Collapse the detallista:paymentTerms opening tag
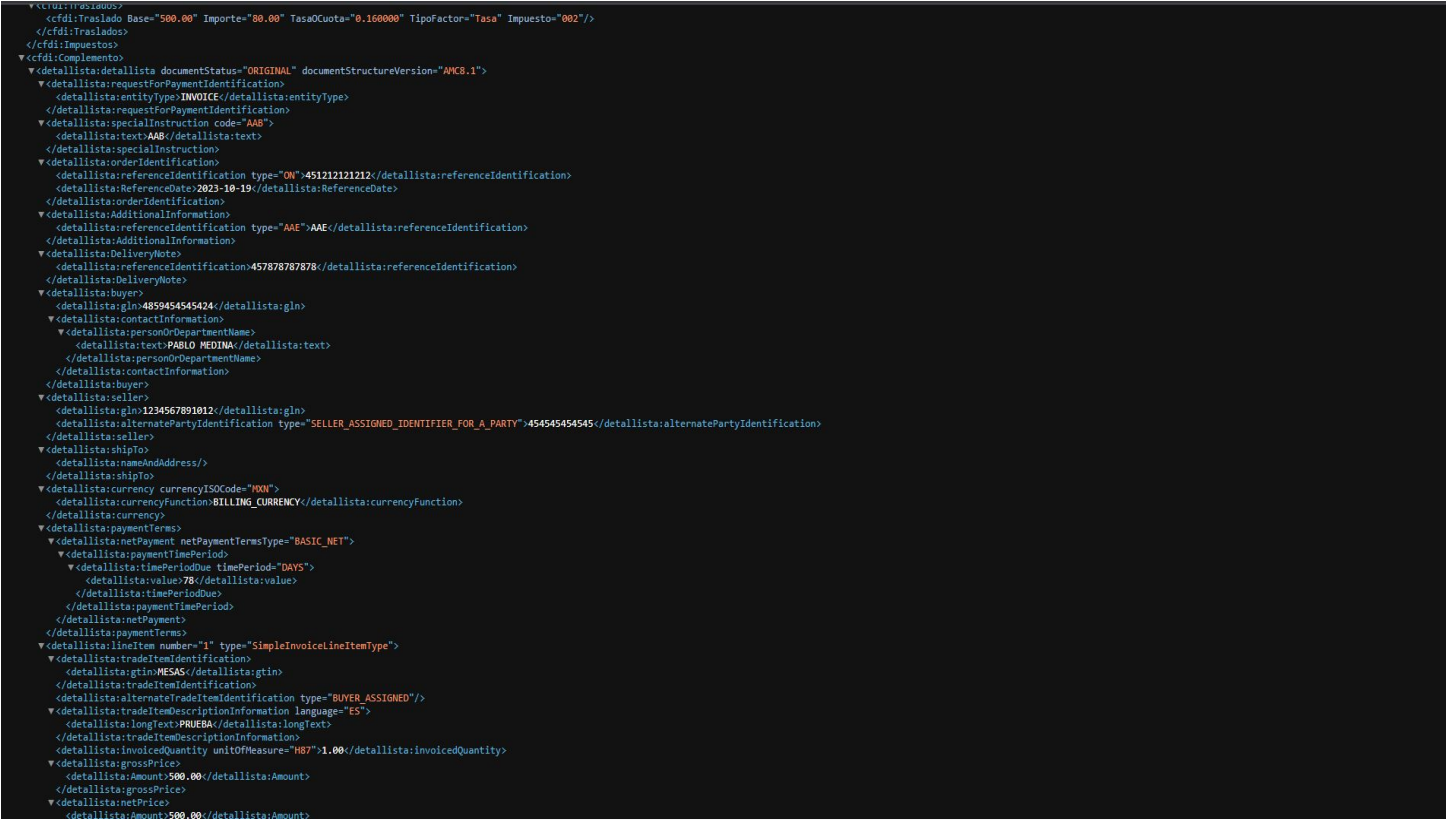1447x820 pixels. click(x=41, y=528)
